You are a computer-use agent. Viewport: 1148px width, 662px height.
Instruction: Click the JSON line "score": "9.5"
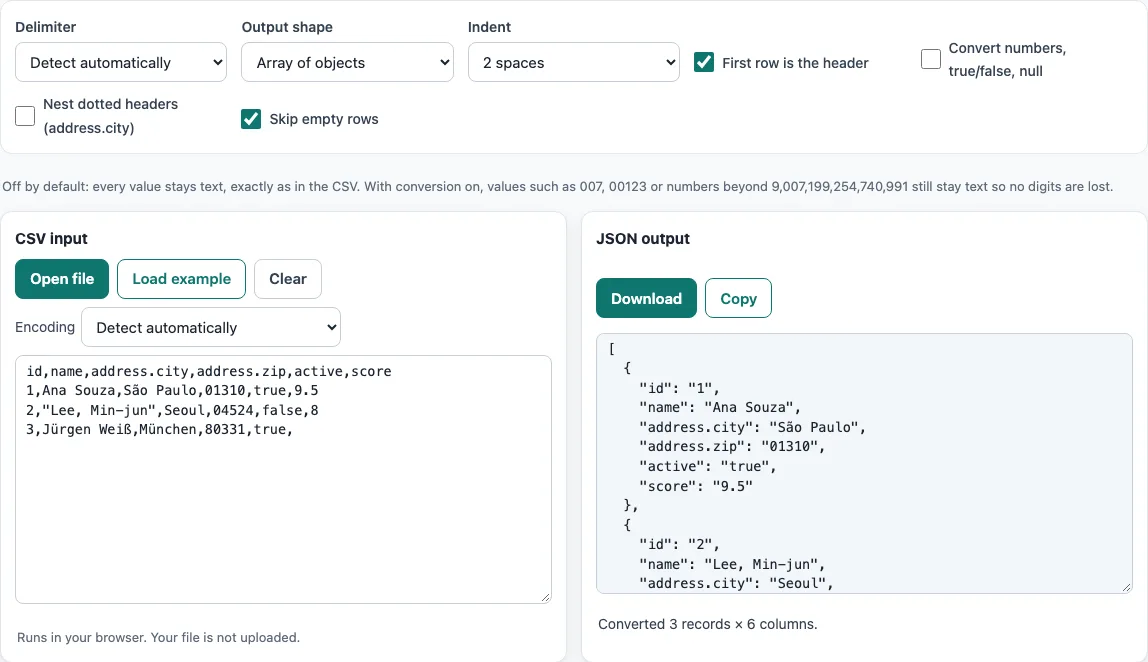[696, 486]
